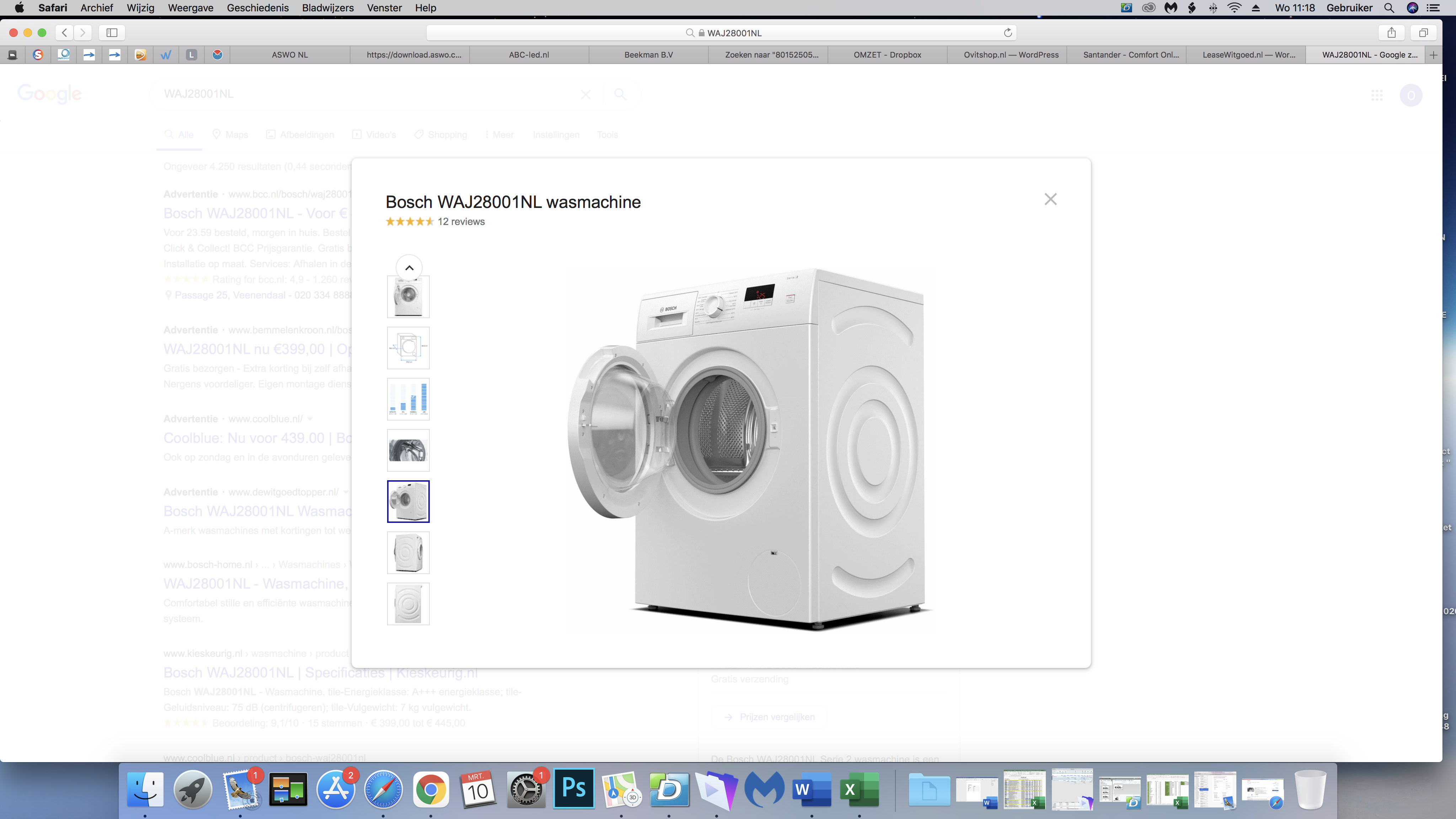
Task: Open Microsoft Word from the Dock
Action: tap(812, 789)
